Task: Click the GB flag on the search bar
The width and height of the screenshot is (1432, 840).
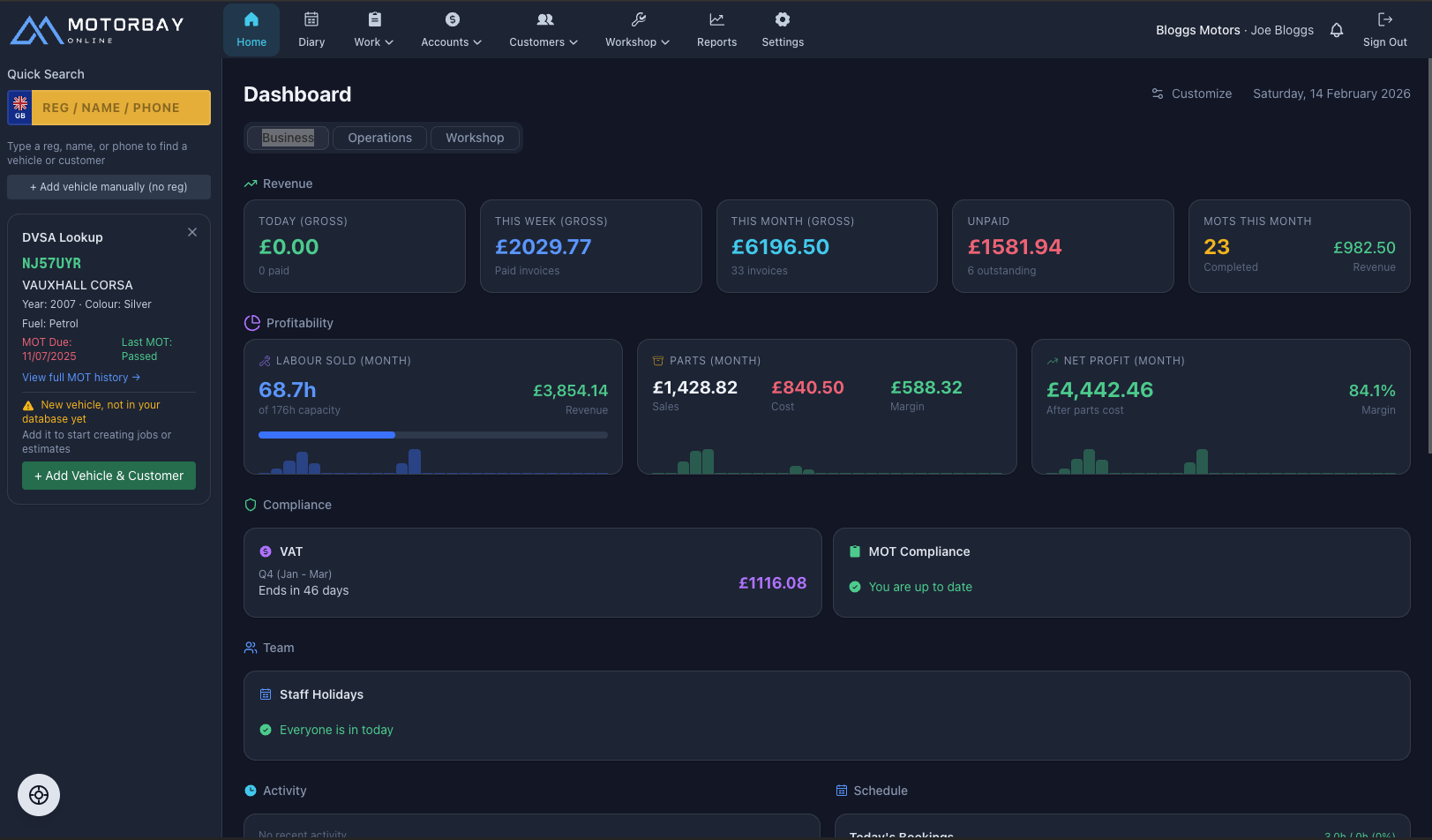Action: pos(19,107)
